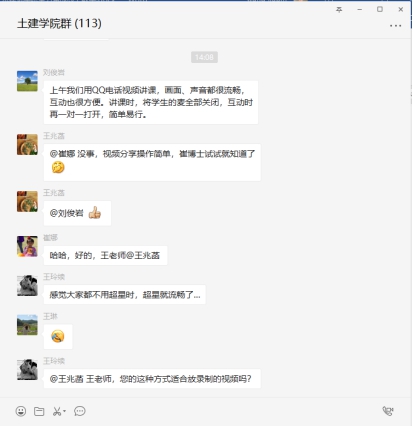This screenshot has height=427, width=413.
Task: Toggle the pin window on top icon
Action: pos(339,10)
